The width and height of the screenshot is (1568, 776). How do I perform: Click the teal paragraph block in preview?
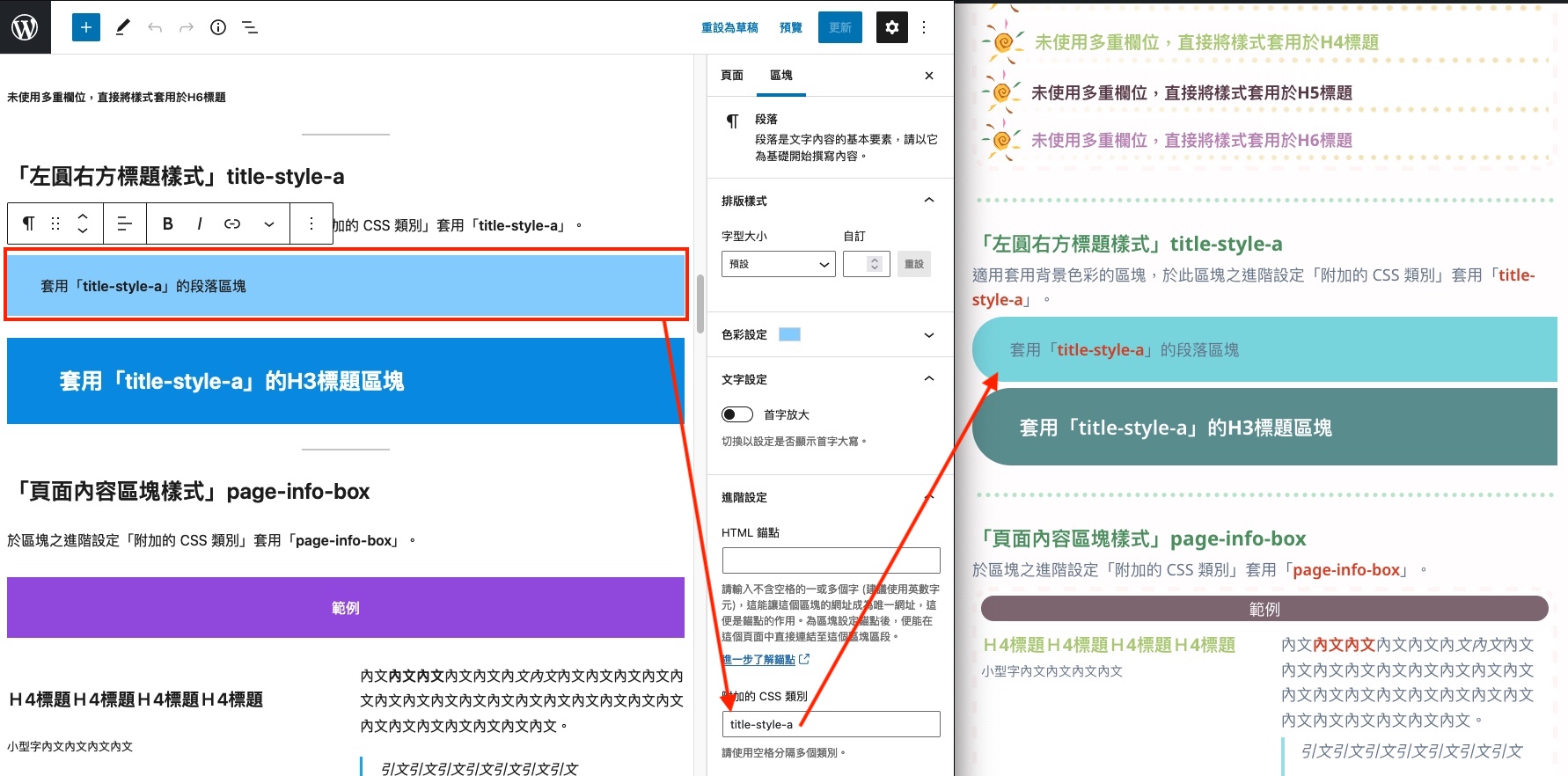(1264, 349)
